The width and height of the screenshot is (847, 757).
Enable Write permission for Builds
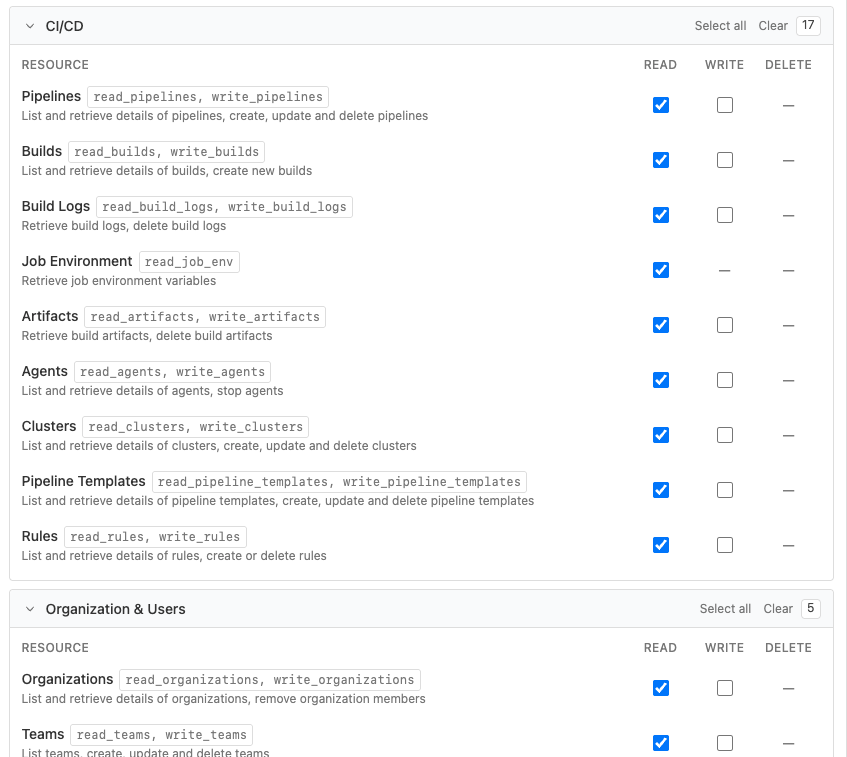click(x=725, y=160)
